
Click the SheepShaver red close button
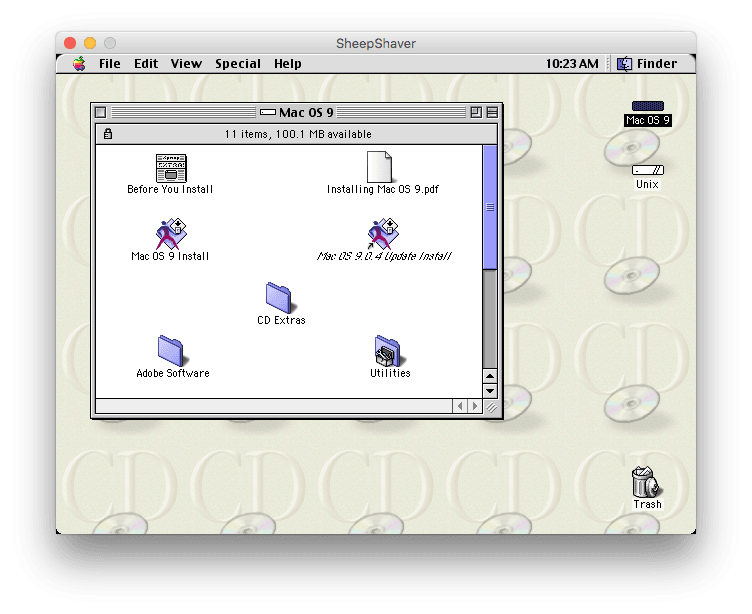click(70, 43)
